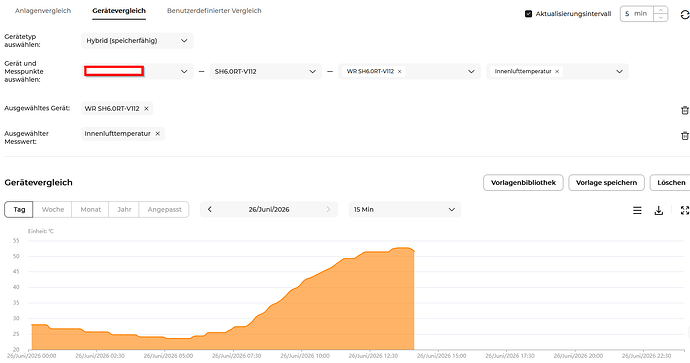Expand the SH6.0RT-V112 model dropdown
This screenshot has height=363, width=690.
(265, 71)
